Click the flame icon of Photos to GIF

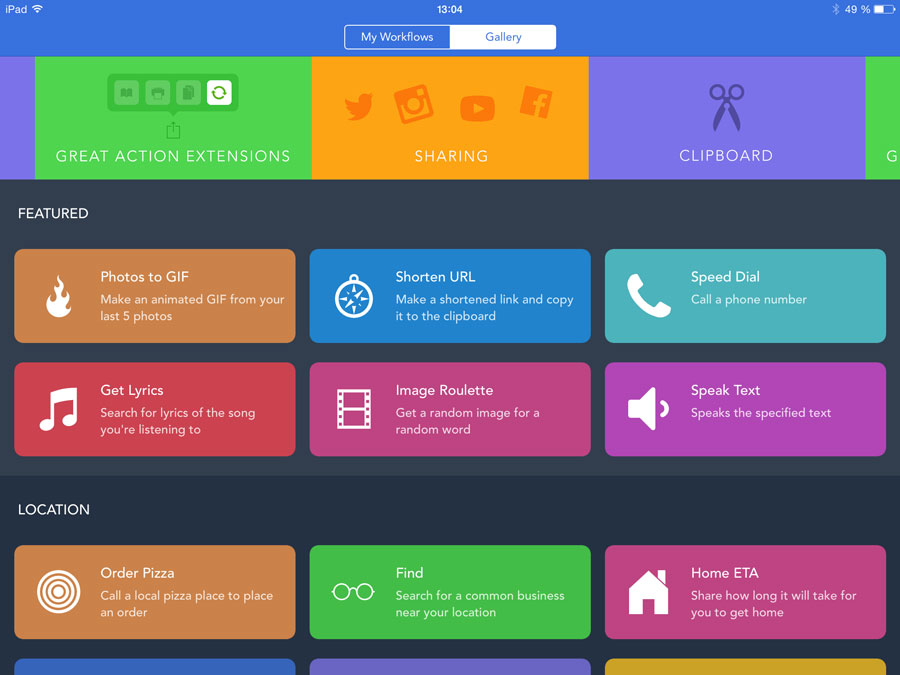coord(59,296)
